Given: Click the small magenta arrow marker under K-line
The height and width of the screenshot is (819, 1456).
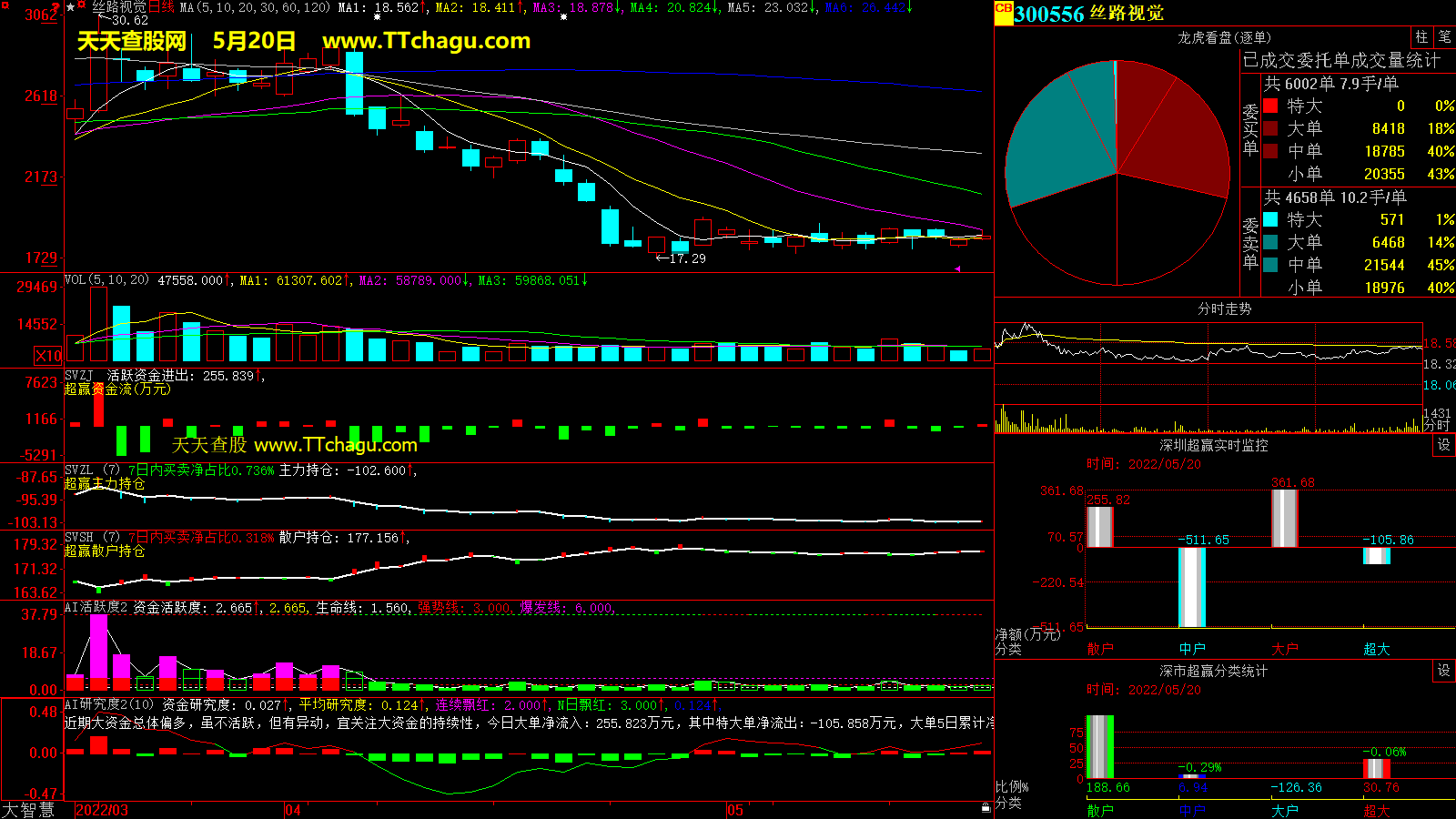Looking at the screenshot, I should pyautogui.click(x=957, y=268).
